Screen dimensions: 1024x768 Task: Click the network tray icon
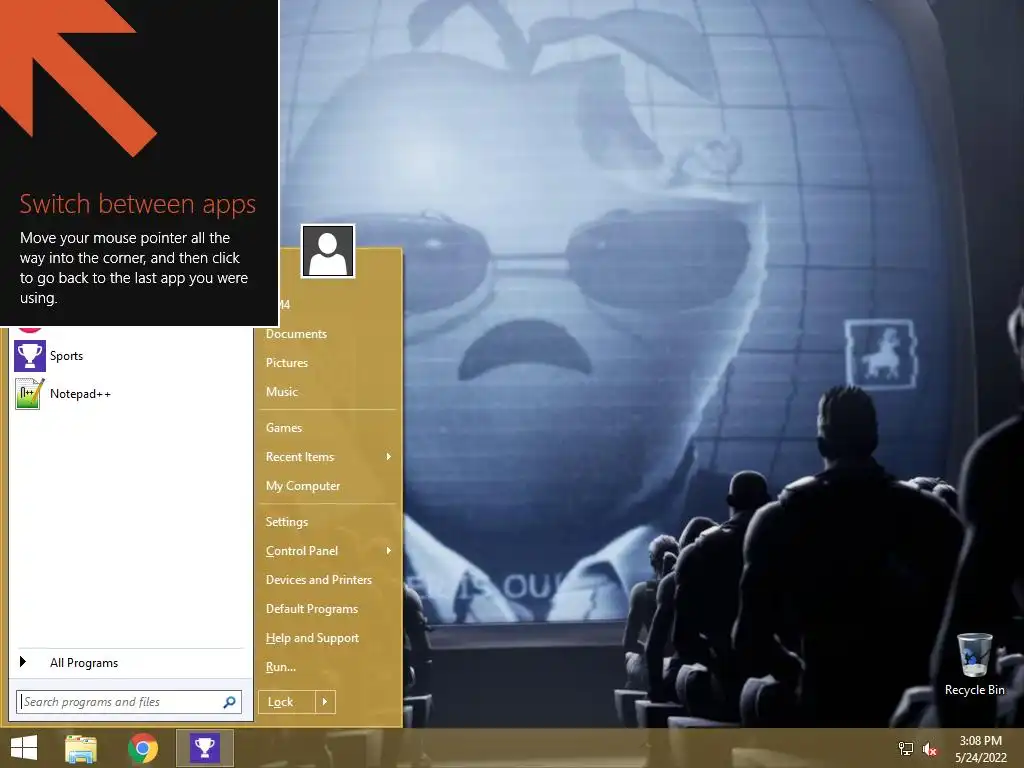click(906, 749)
